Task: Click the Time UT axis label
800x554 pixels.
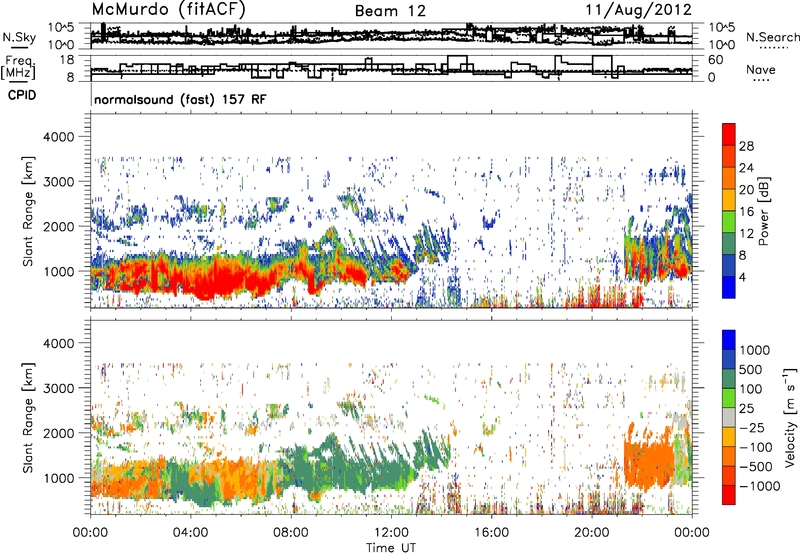Action: click(391, 548)
